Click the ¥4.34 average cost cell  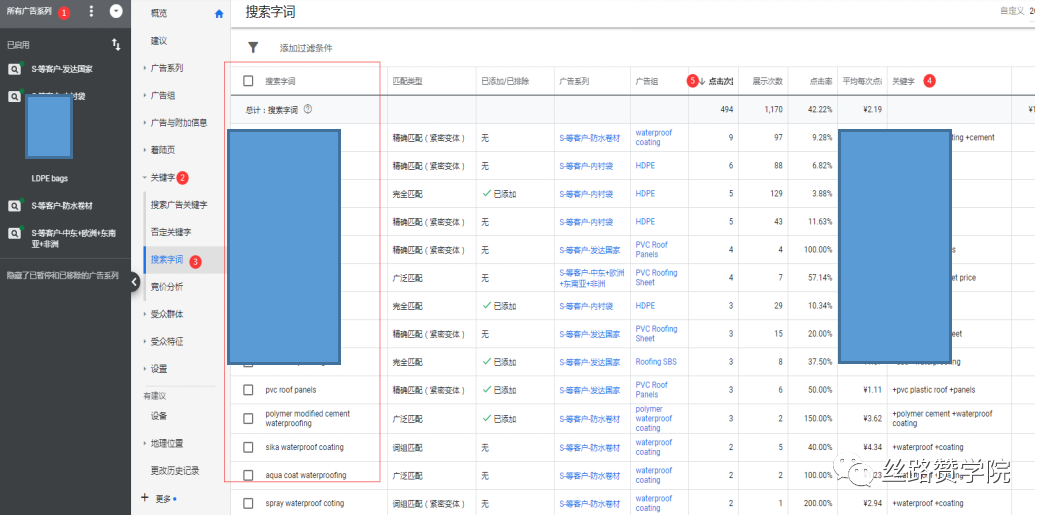(x=871, y=447)
